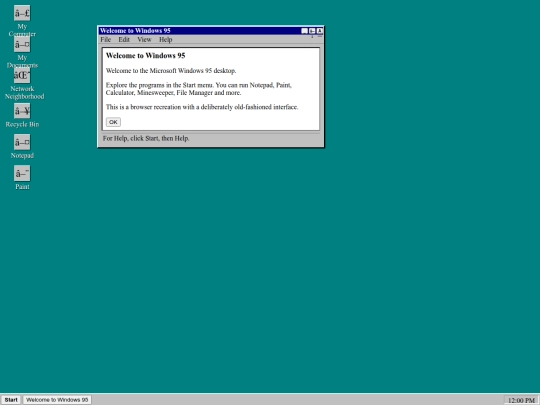540x405 pixels.
Task: Open the Start menu on the taskbar
Action: coord(11,399)
